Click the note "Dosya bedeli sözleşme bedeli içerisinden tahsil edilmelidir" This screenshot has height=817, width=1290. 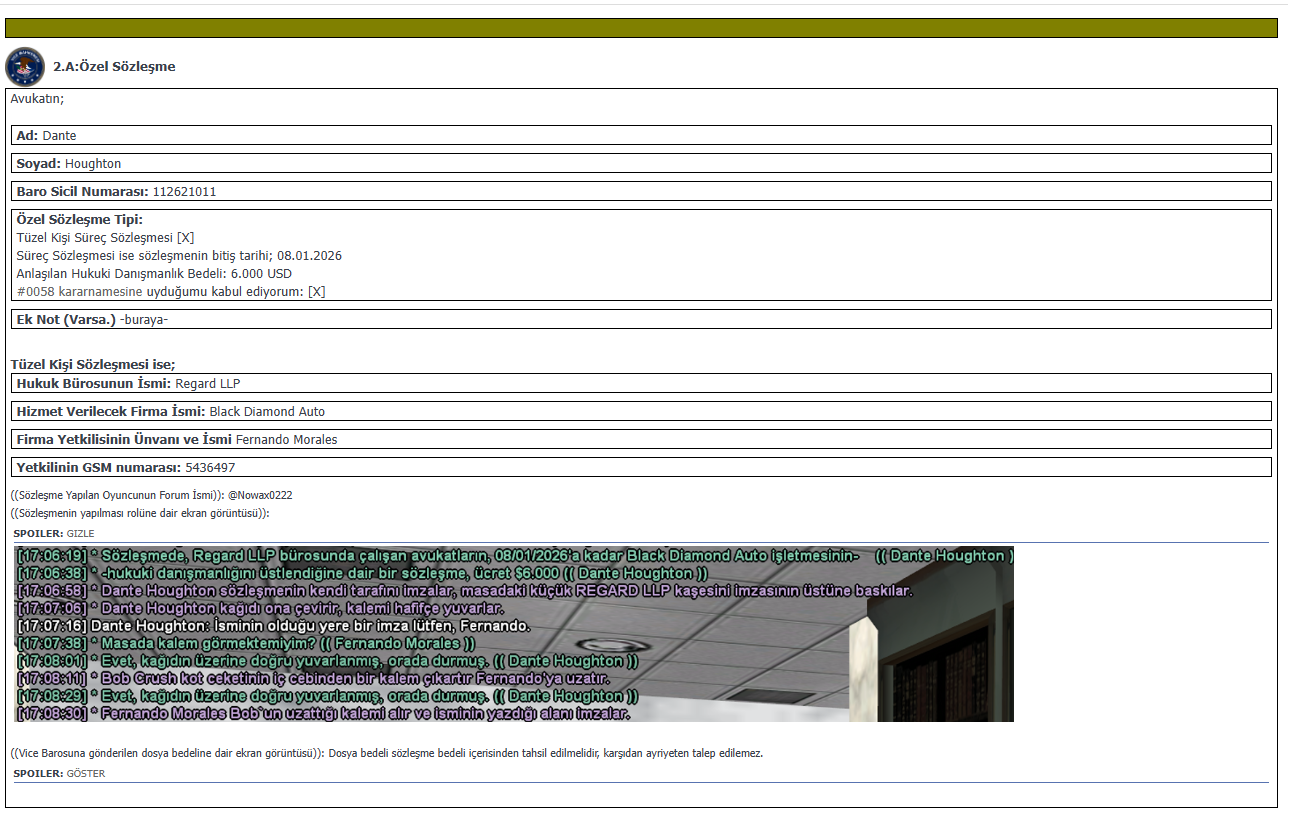(x=546, y=754)
